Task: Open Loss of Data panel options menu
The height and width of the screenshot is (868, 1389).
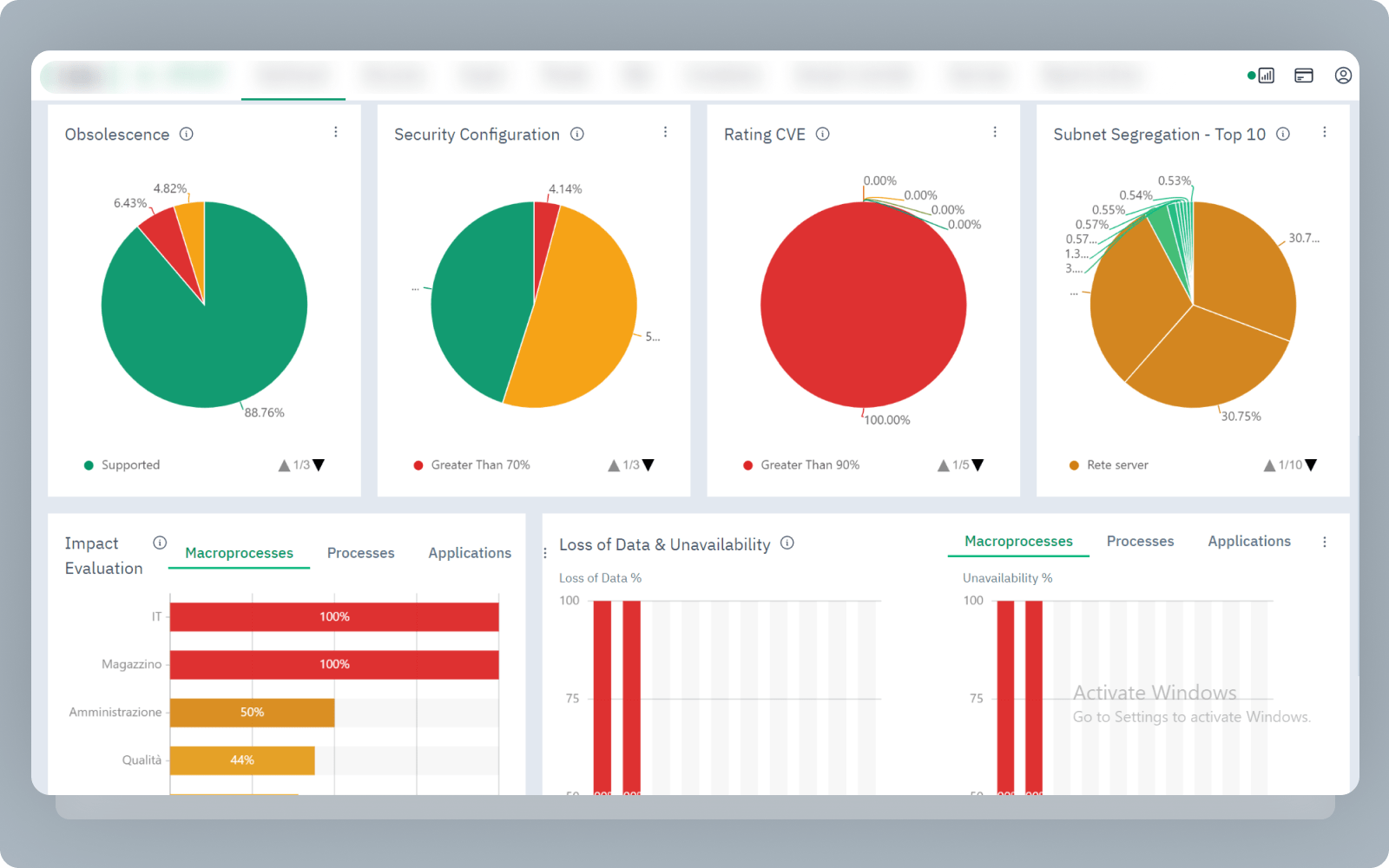Action: 1325,542
